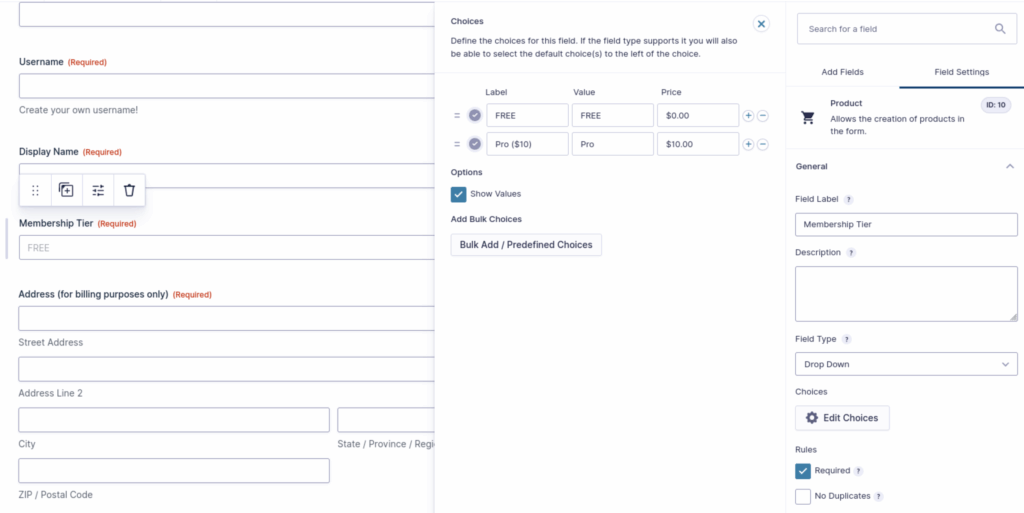
Task: Click the Edit Choices button
Action: pos(842,418)
